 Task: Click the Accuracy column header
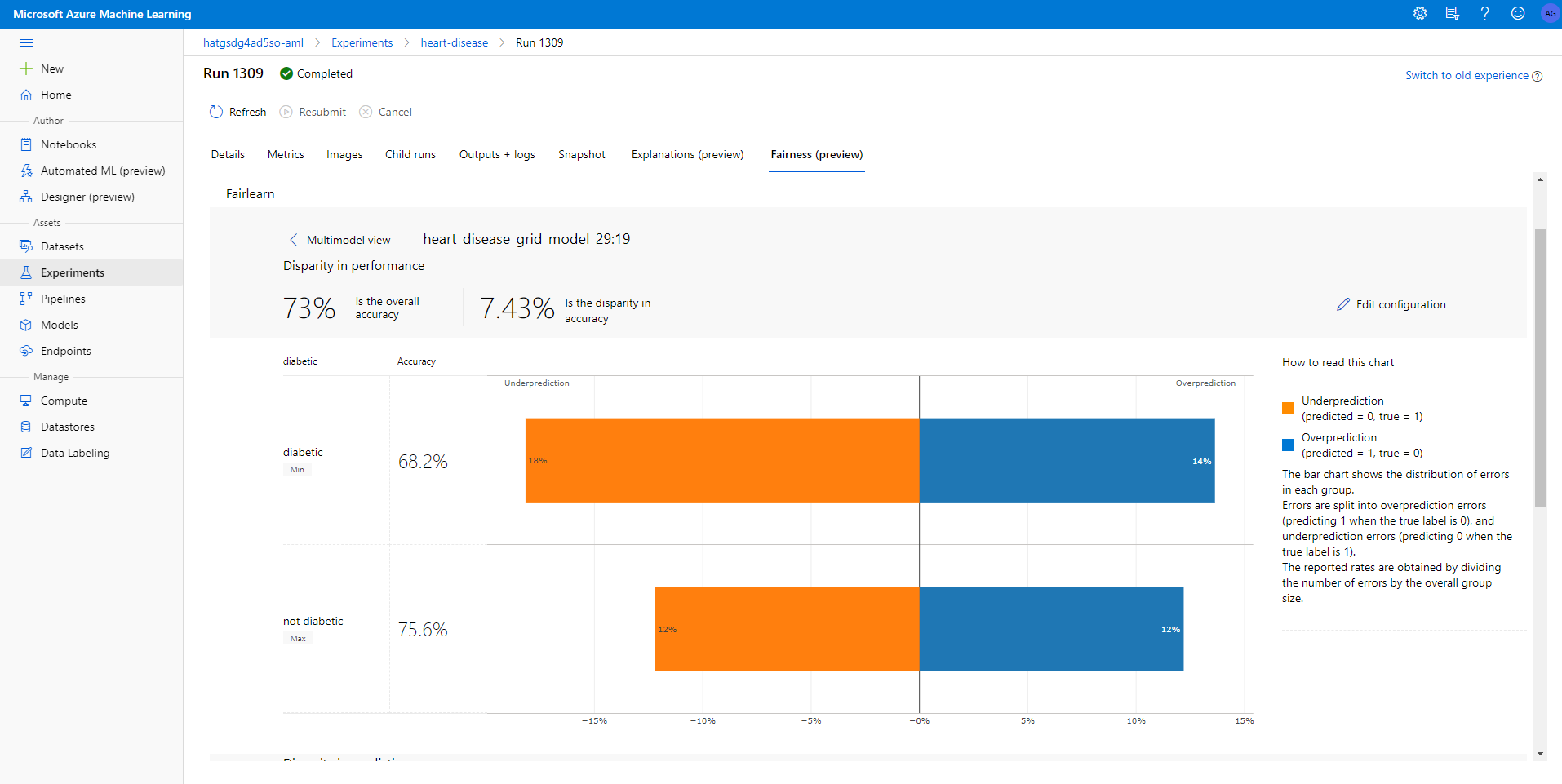point(416,361)
